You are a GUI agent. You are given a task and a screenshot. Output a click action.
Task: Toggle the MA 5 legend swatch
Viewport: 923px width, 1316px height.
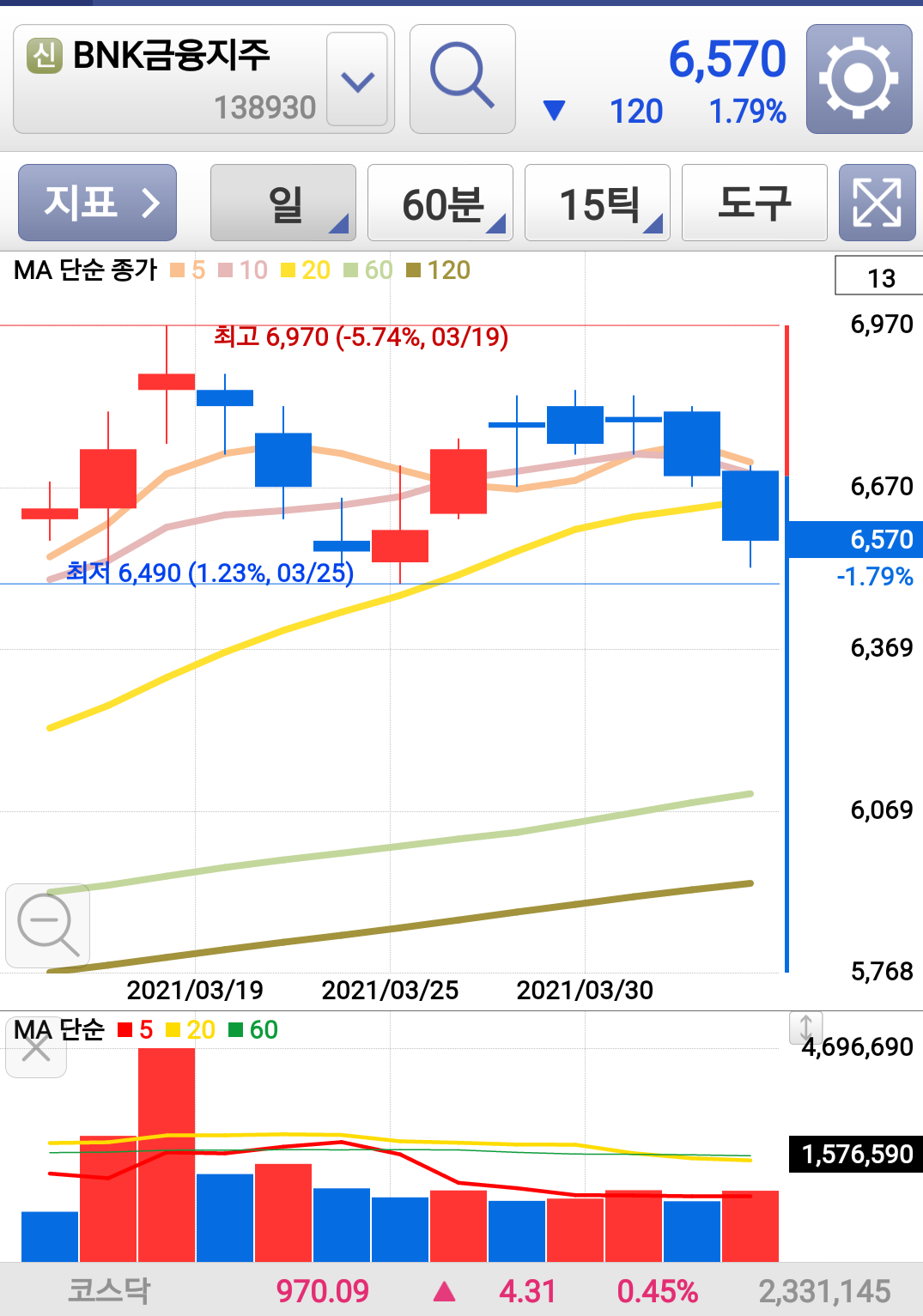point(178,270)
